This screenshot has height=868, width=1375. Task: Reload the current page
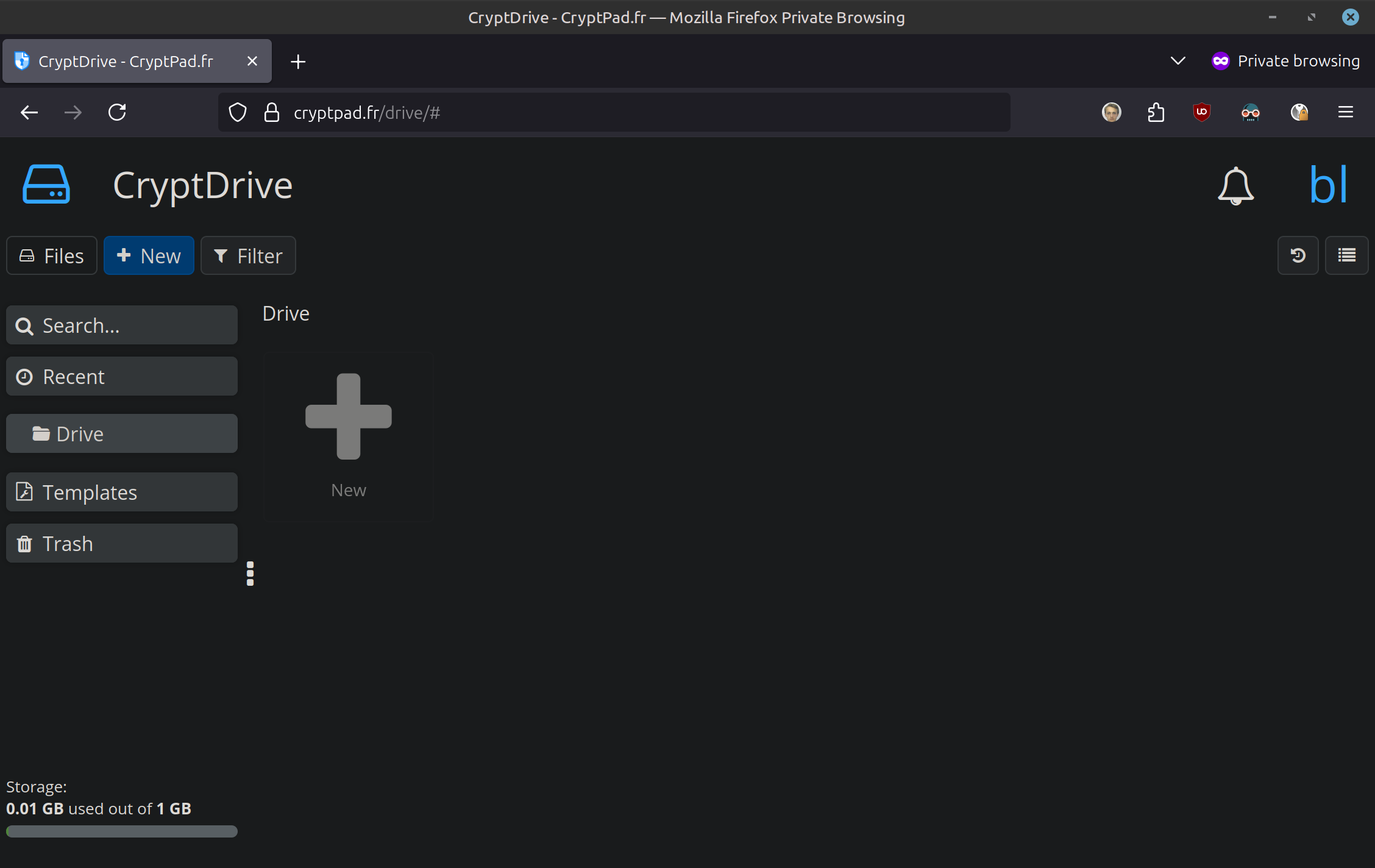tap(117, 112)
